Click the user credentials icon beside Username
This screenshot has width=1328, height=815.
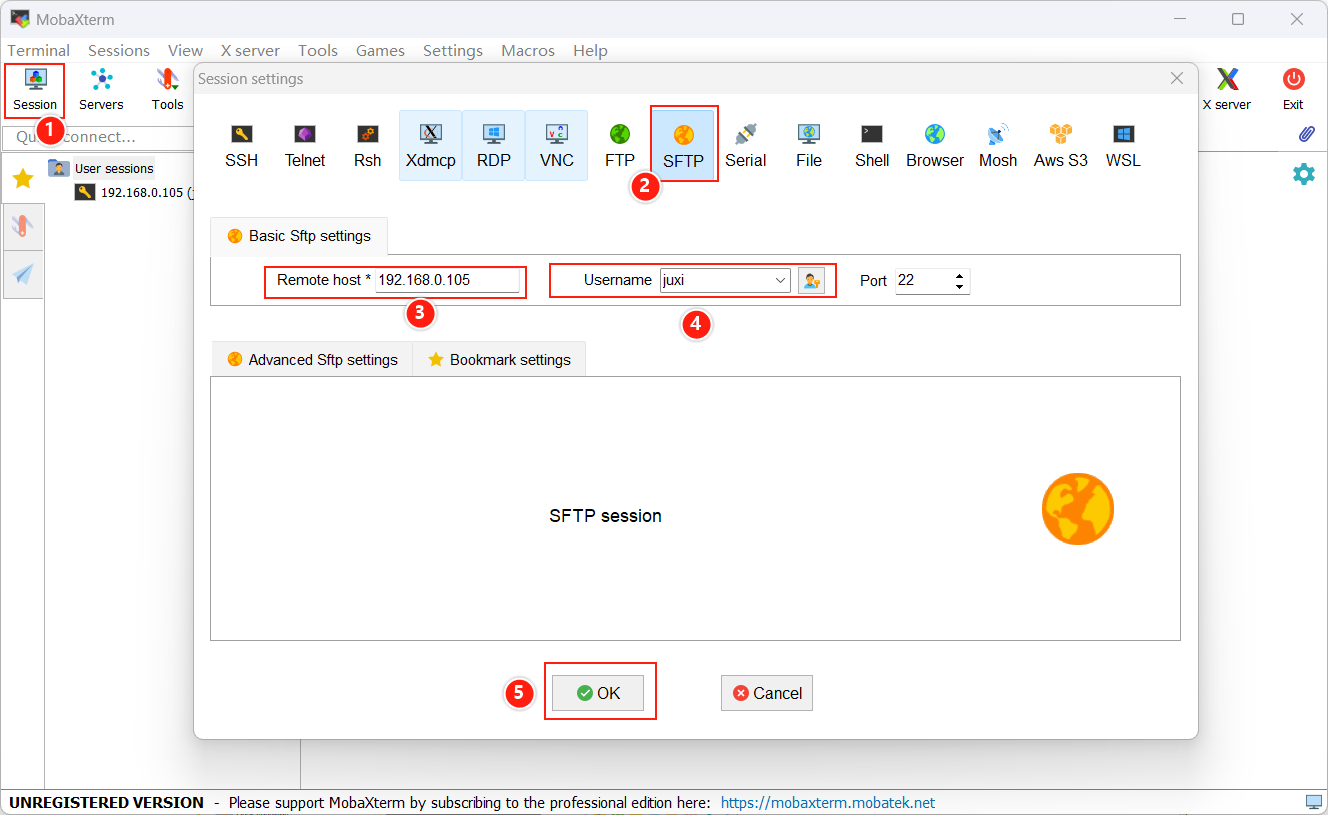click(811, 281)
